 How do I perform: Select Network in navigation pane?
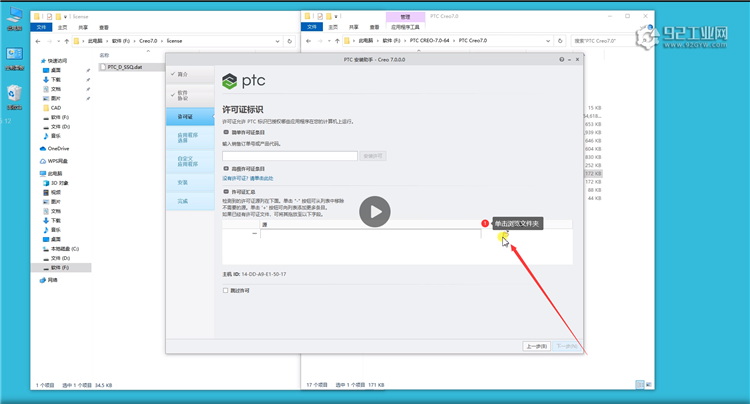tap(49, 280)
